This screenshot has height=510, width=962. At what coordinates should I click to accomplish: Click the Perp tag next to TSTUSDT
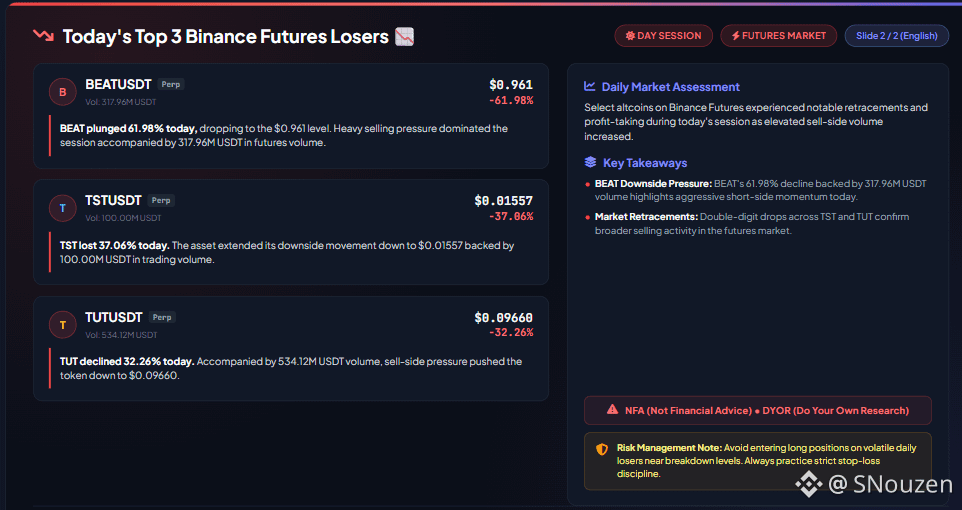coord(161,200)
